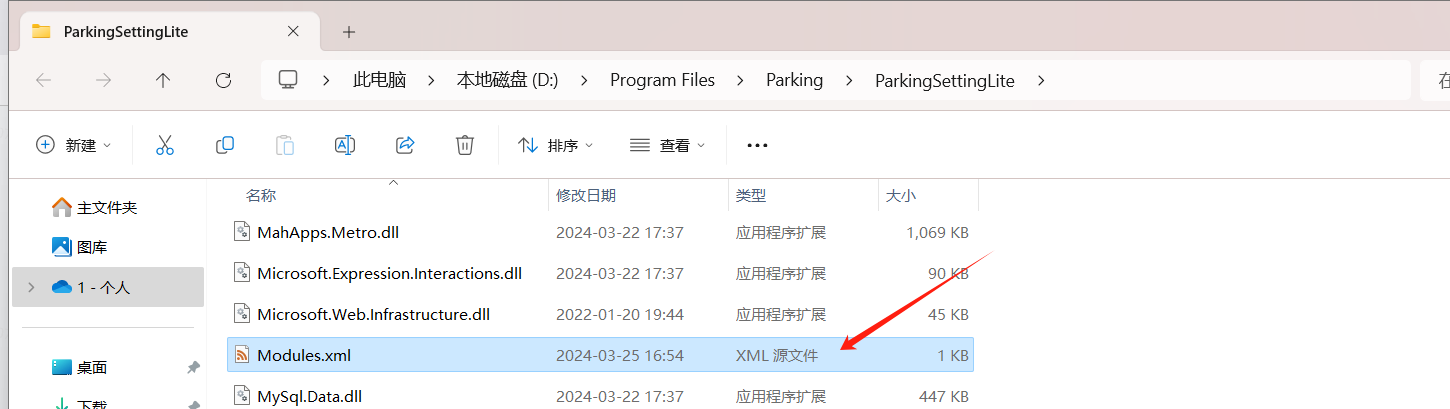This screenshot has height=409, width=1450.
Task: Click the search box at address bar right
Action: (x=1435, y=81)
